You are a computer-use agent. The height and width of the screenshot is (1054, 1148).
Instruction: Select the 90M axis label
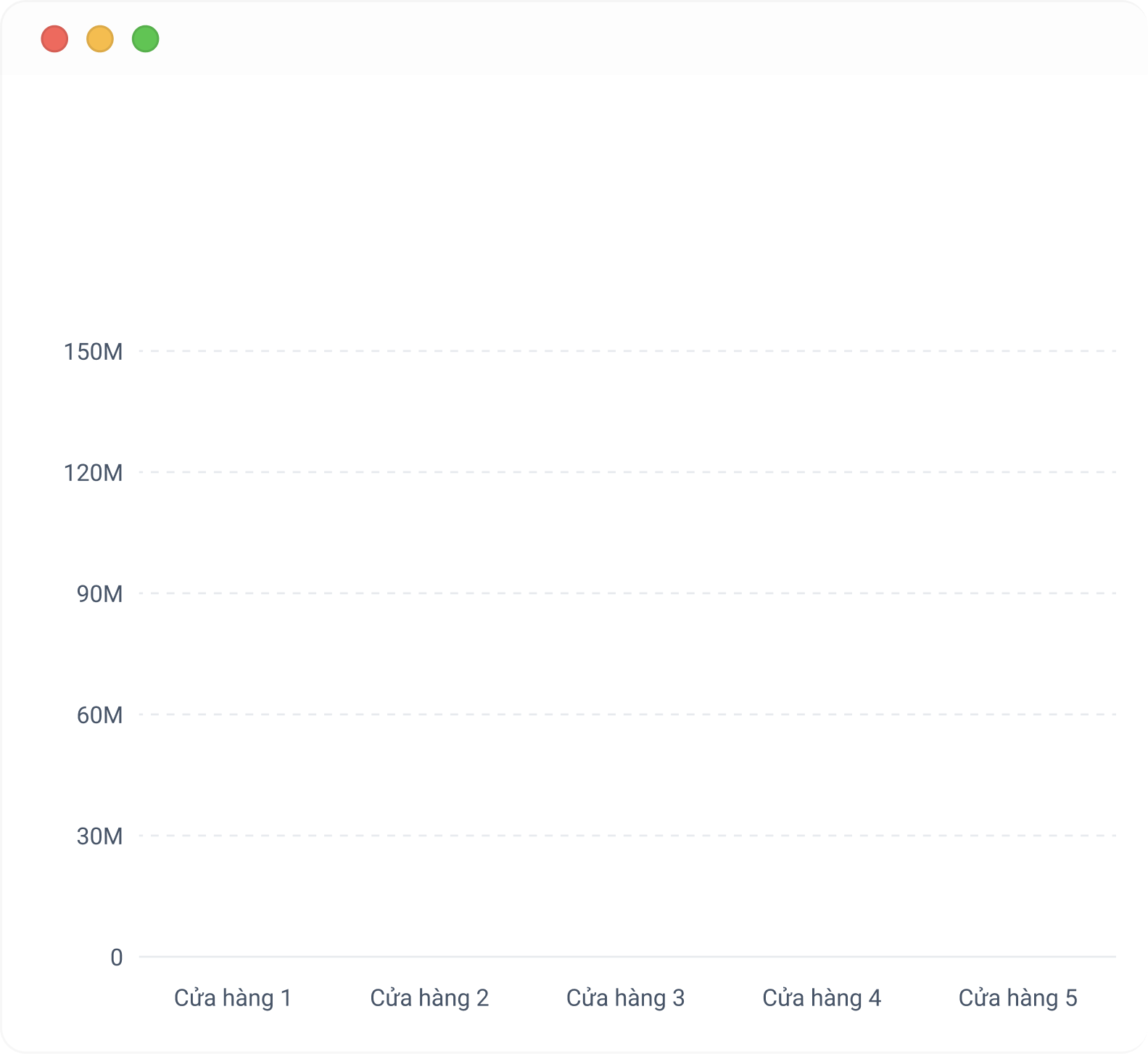(x=100, y=594)
